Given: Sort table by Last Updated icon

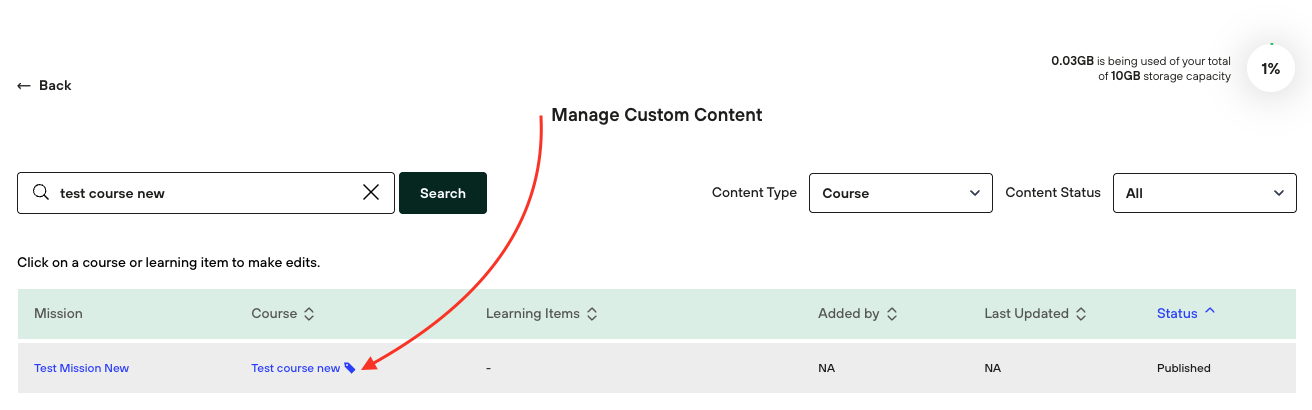Looking at the screenshot, I should [1082, 314].
